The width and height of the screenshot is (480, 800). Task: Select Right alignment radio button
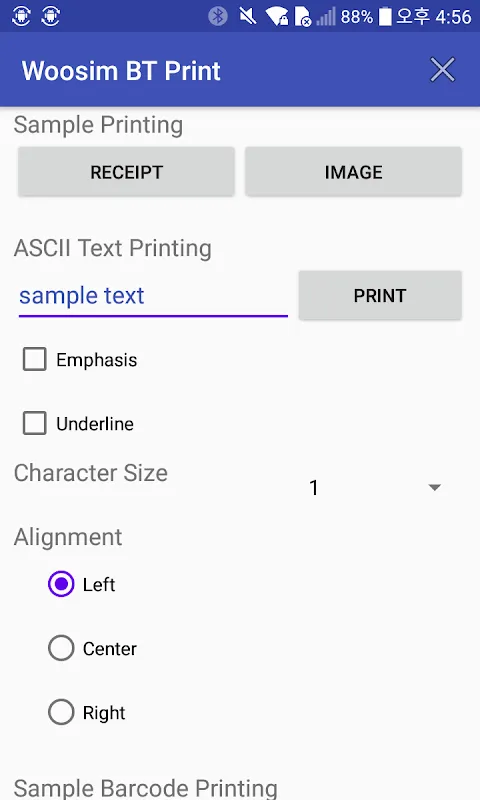tap(61, 712)
